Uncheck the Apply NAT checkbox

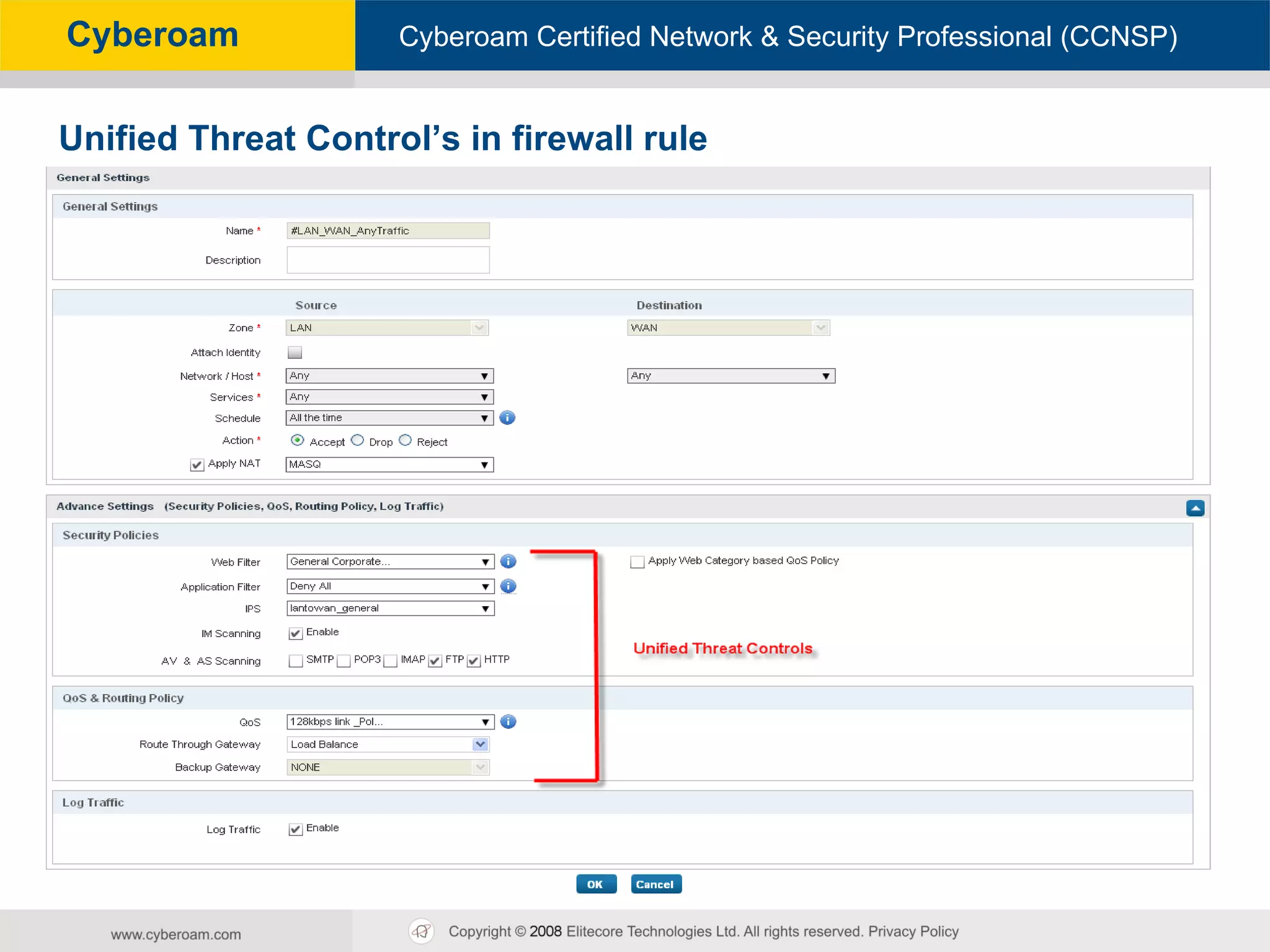(x=197, y=465)
